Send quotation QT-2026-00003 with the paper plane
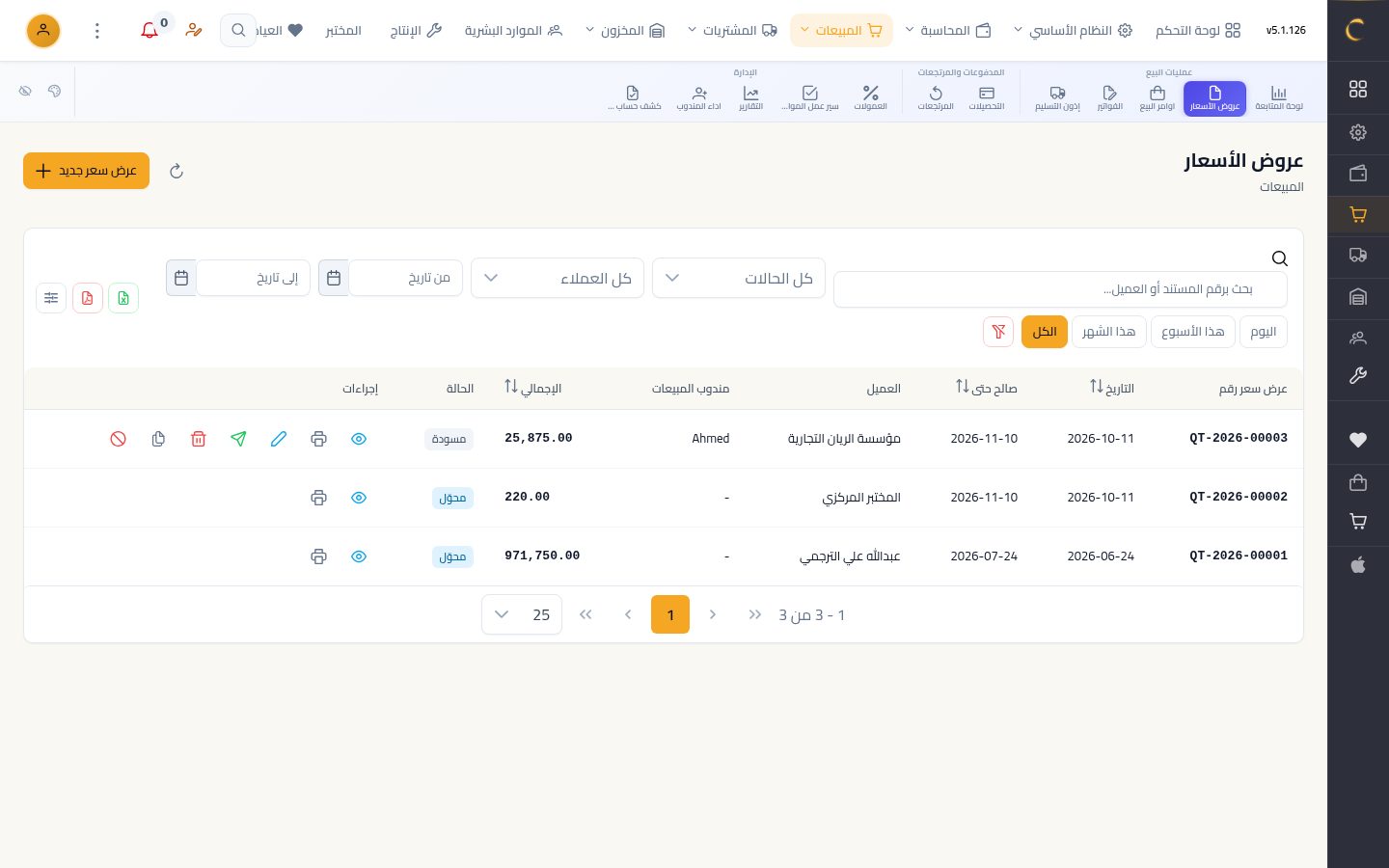The height and width of the screenshot is (868, 1389). click(x=238, y=439)
